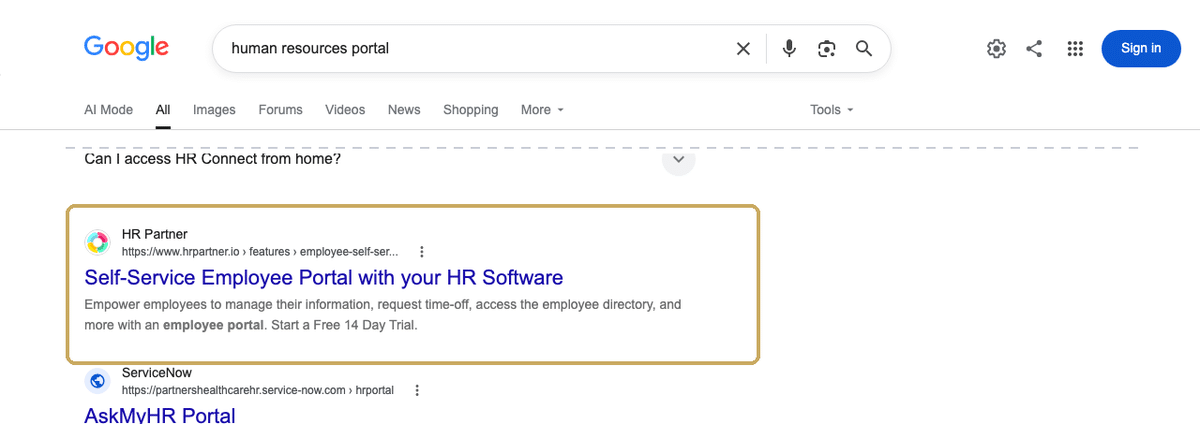Click the 'Empower employees to manage' snippet text

point(383,314)
